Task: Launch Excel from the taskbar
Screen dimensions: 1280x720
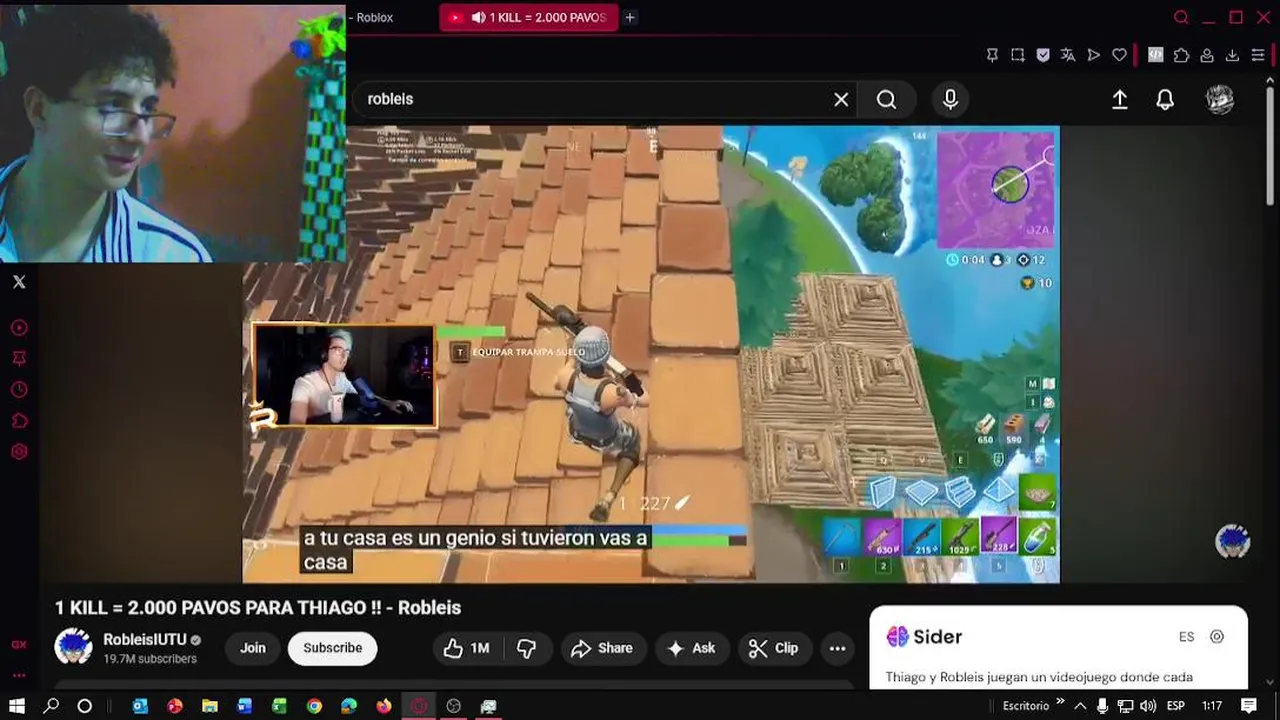Action: pyautogui.click(x=279, y=706)
